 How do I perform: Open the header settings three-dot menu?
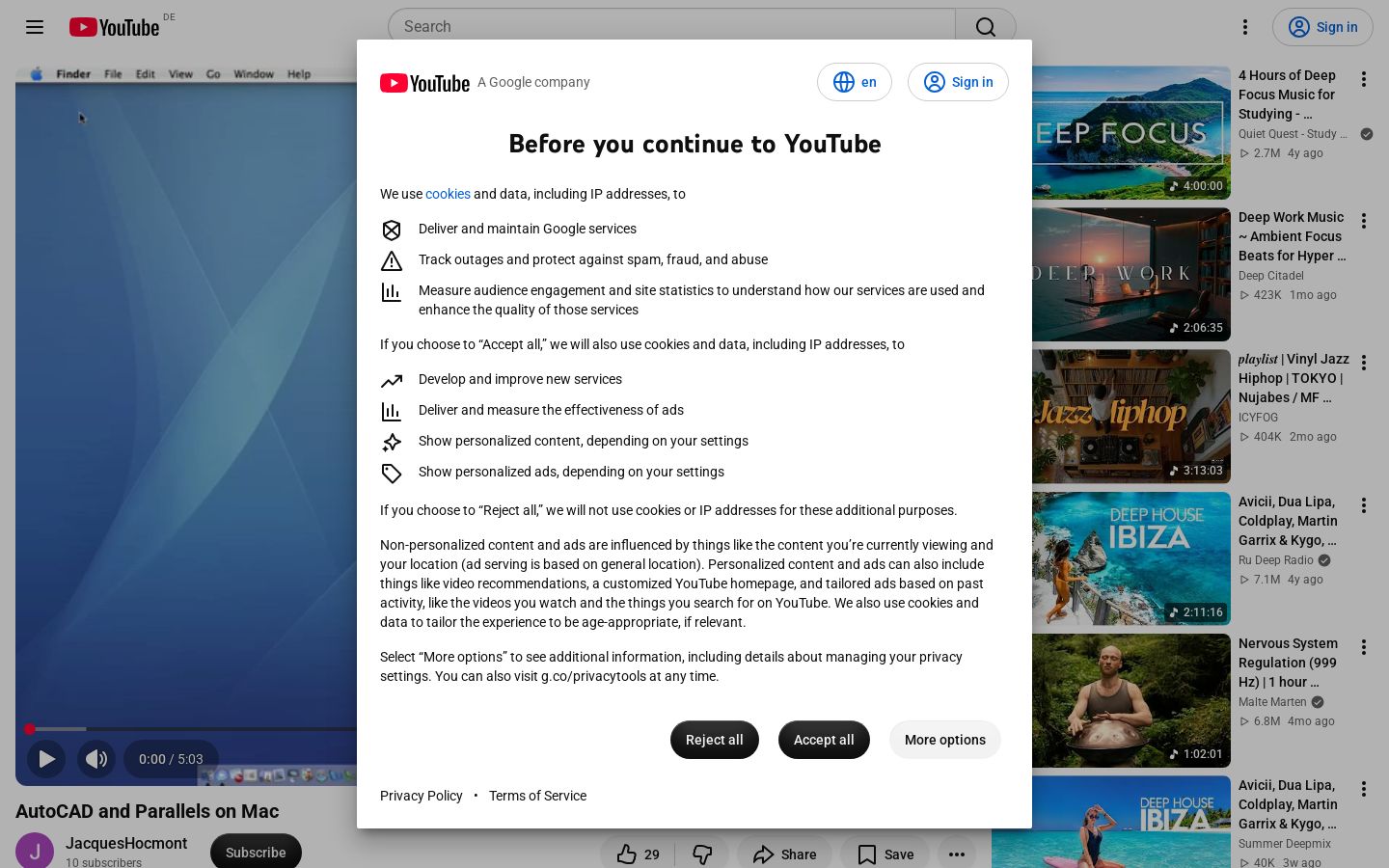click(1245, 27)
